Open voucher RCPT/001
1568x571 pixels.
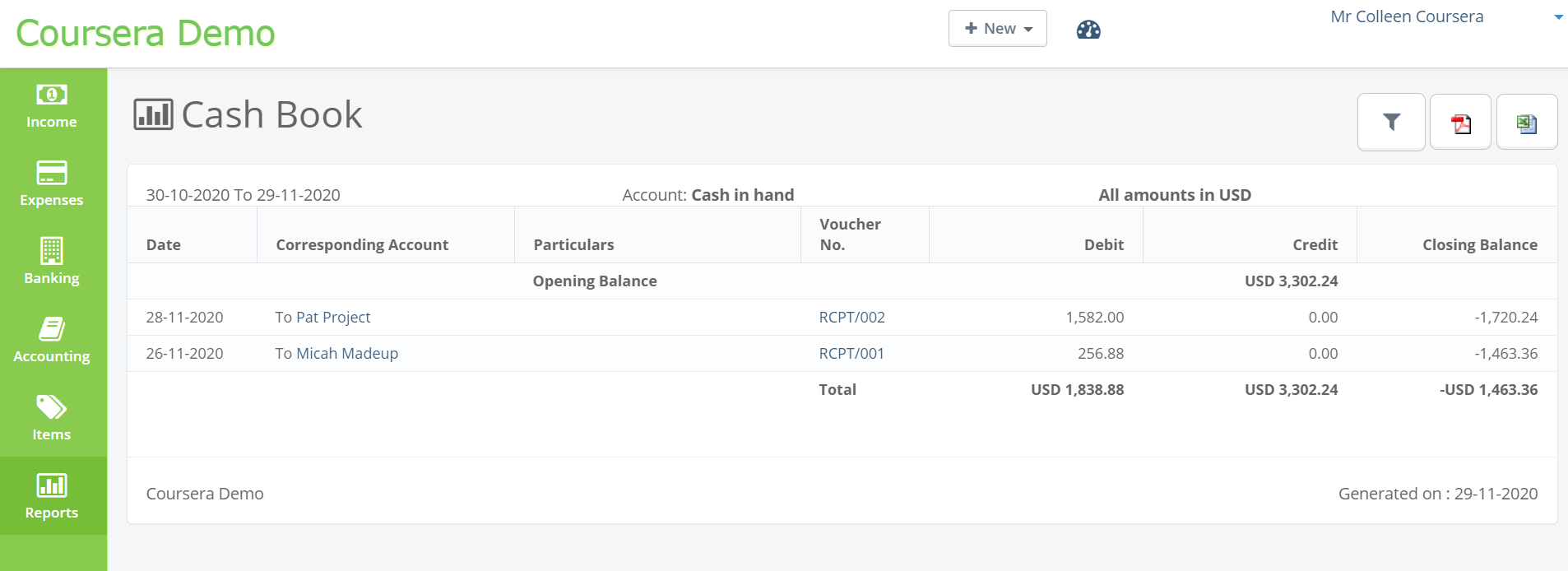[x=851, y=354]
